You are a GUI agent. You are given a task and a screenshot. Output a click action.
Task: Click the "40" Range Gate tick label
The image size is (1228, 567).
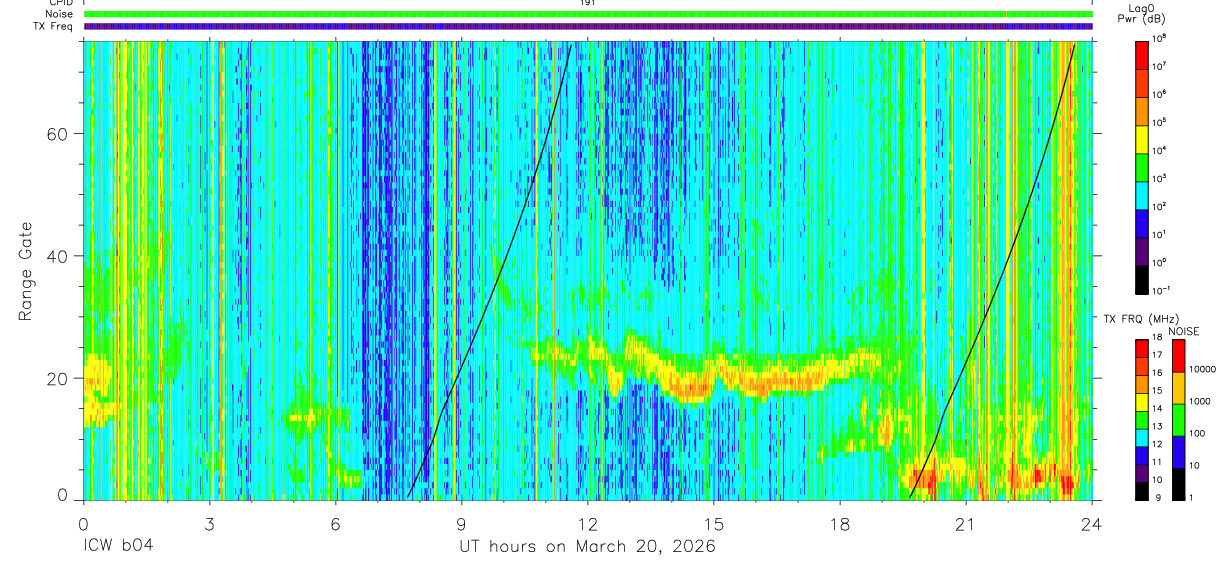(x=59, y=256)
